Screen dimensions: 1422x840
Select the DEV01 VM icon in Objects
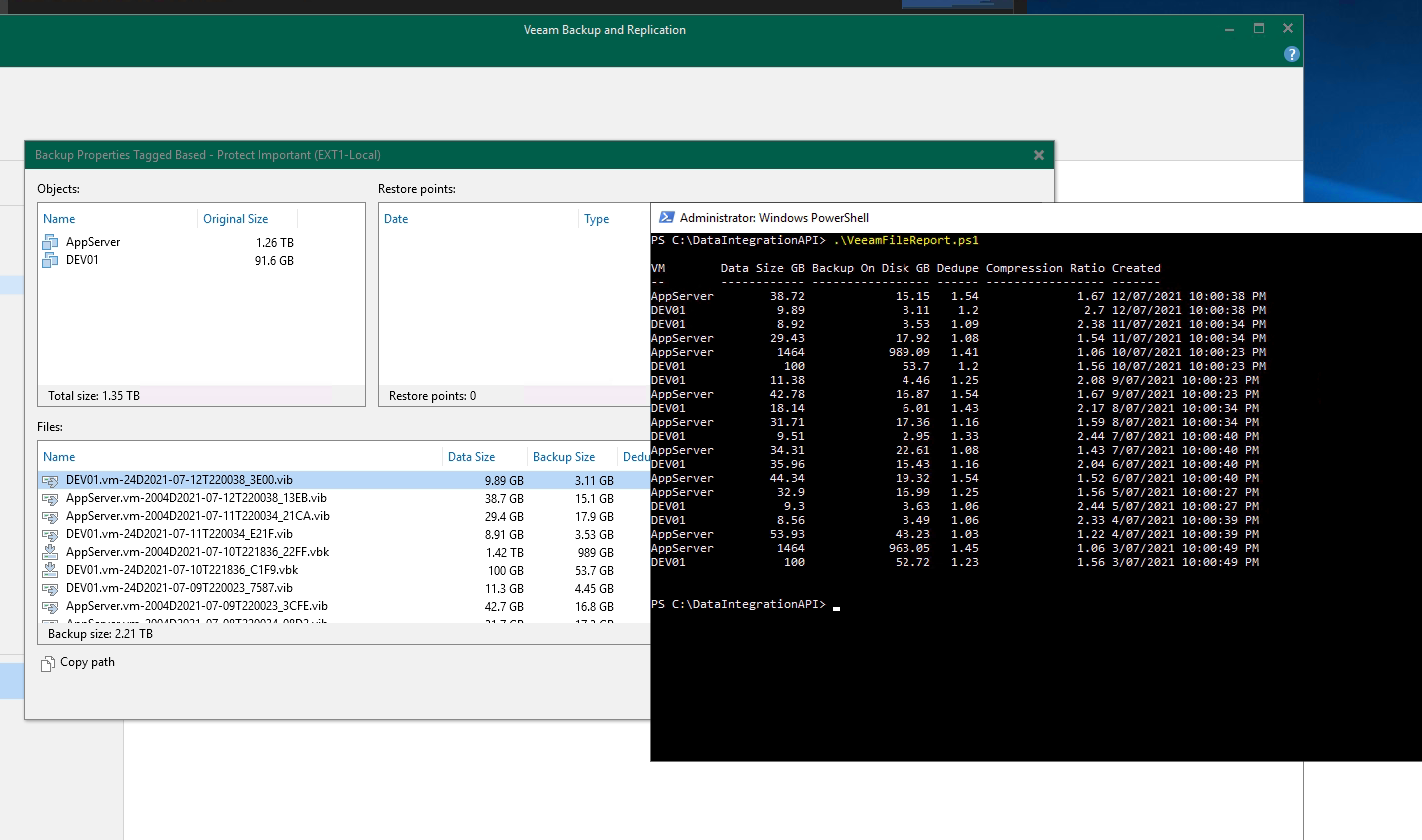click(x=50, y=260)
